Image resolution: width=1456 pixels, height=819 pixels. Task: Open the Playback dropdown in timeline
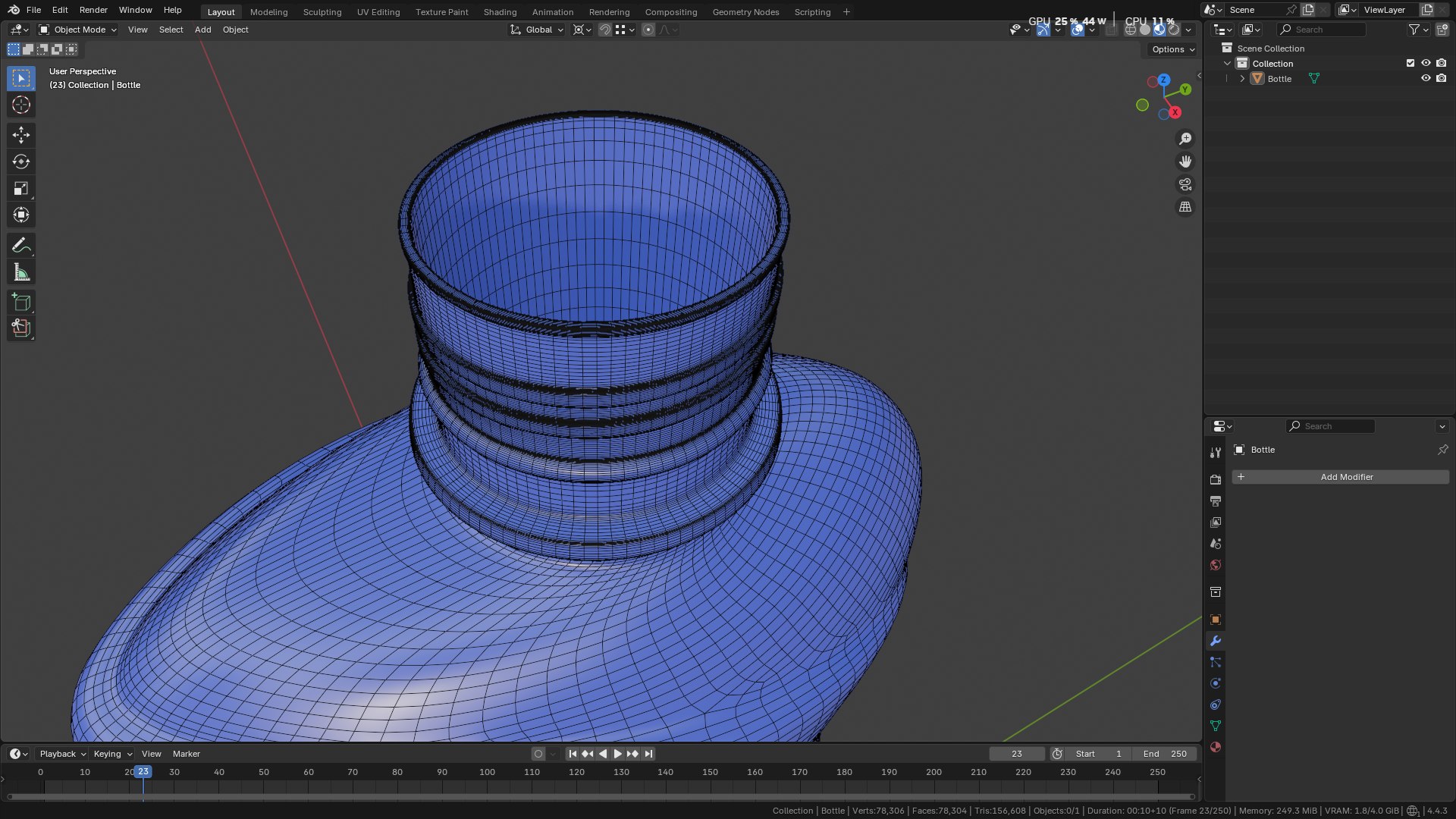point(62,754)
